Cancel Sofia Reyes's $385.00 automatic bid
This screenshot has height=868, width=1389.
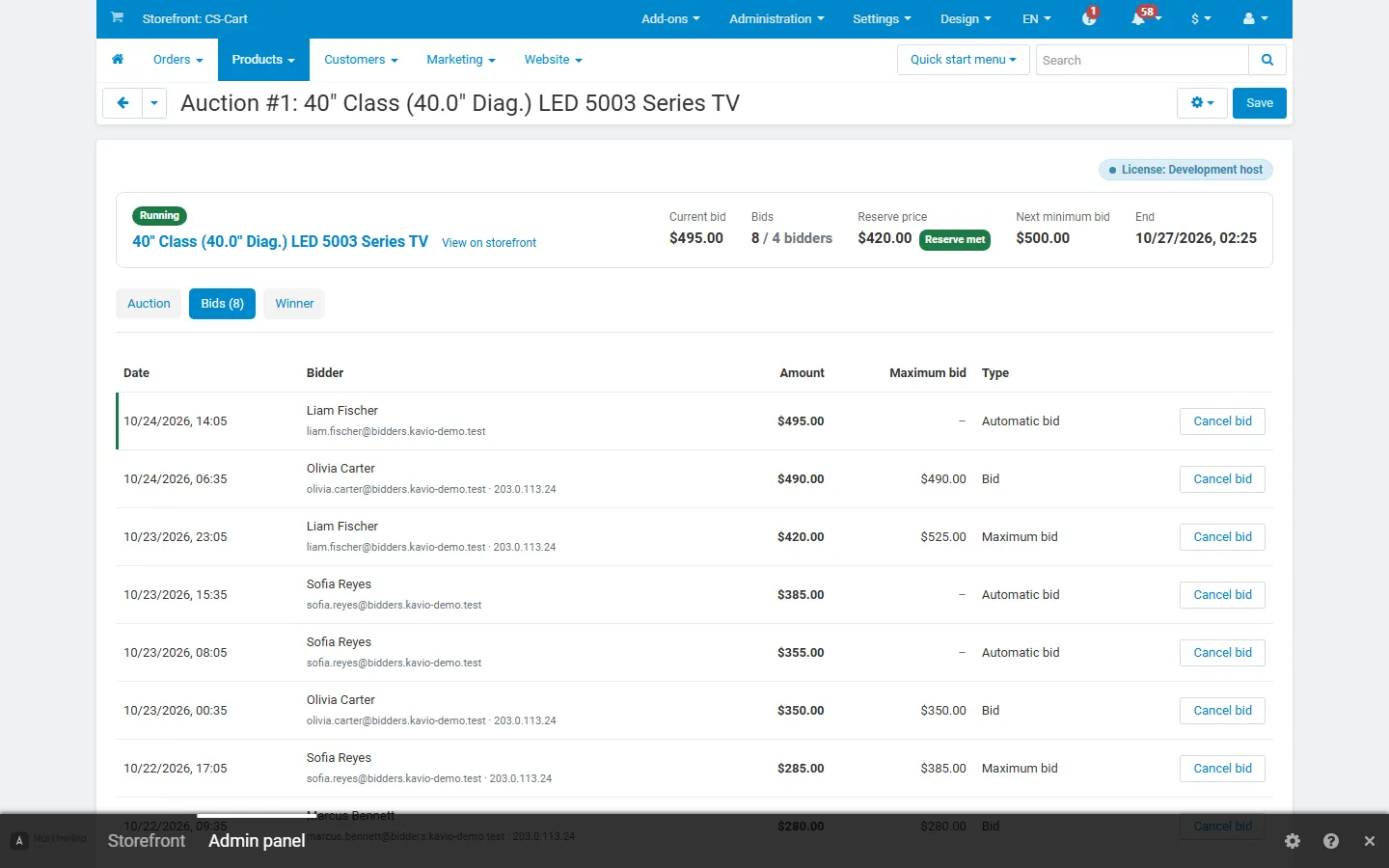pos(1222,595)
